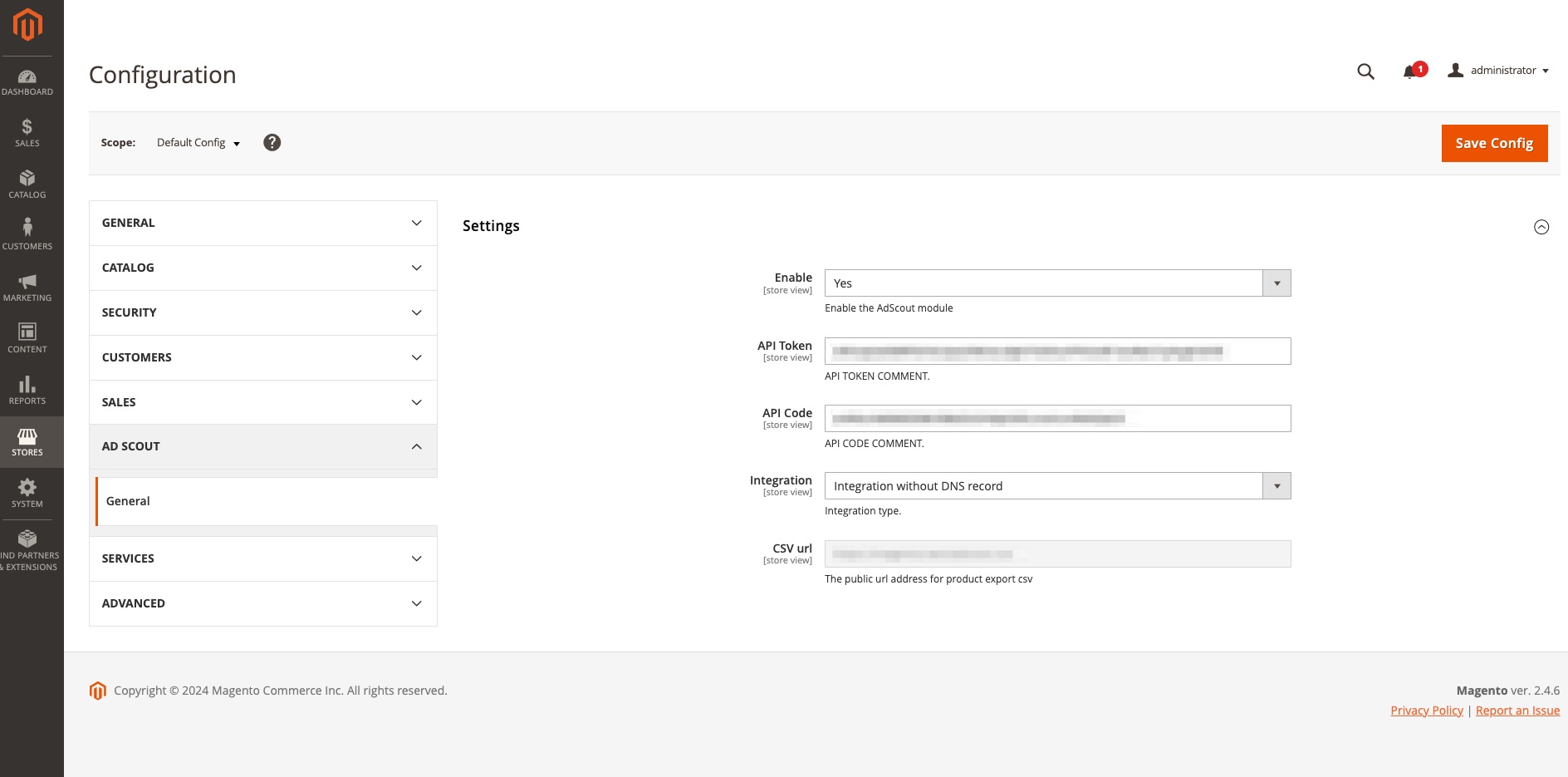Click the Configuration page title
Viewport: 1568px width, 777px height.
(x=163, y=75)
